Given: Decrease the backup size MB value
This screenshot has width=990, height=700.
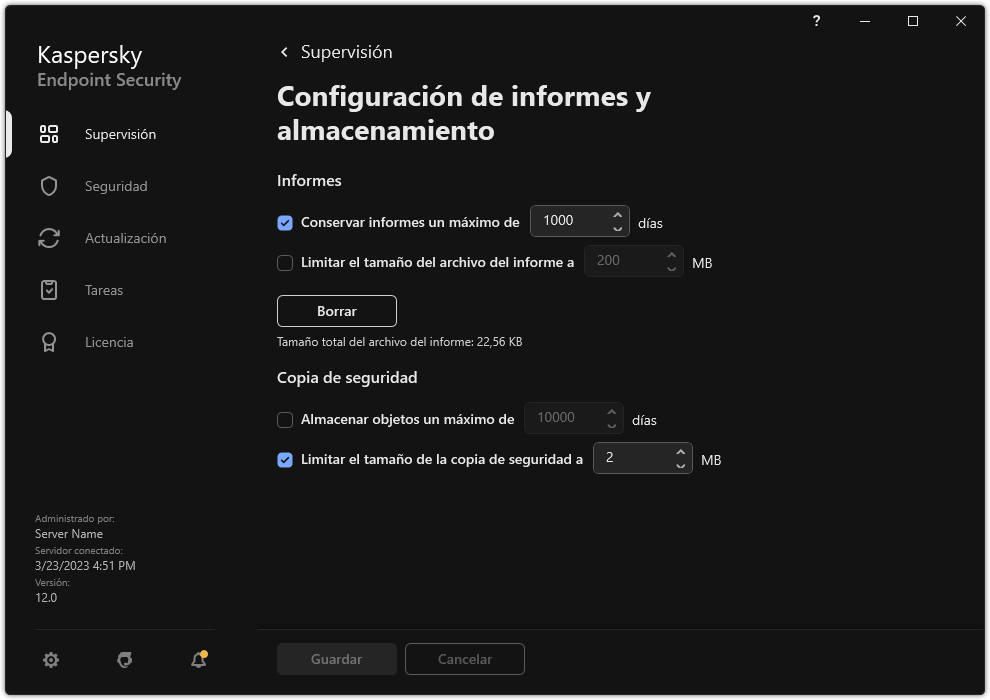Looking at the screenshot, I should 679,464.
